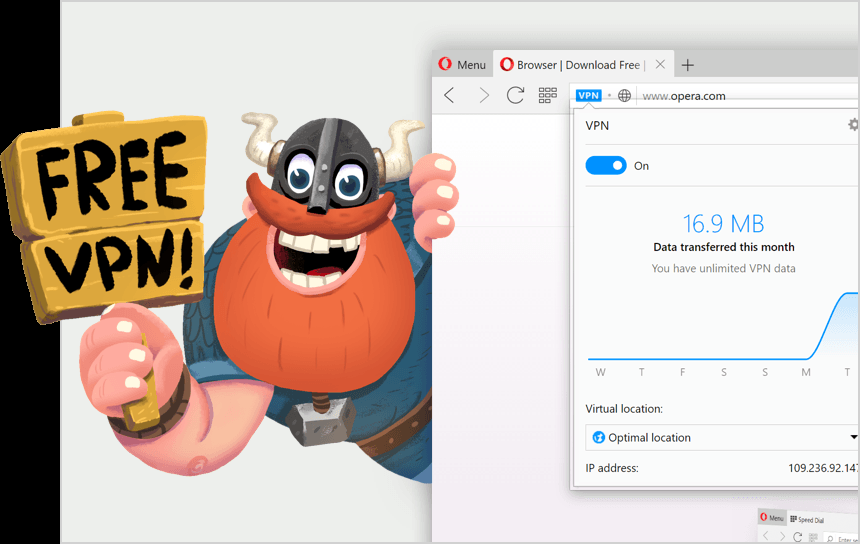The width and height of the screenshot is (860, 544).
Task: Select the Browser | Download Free tab
Action: click(584, 65)
